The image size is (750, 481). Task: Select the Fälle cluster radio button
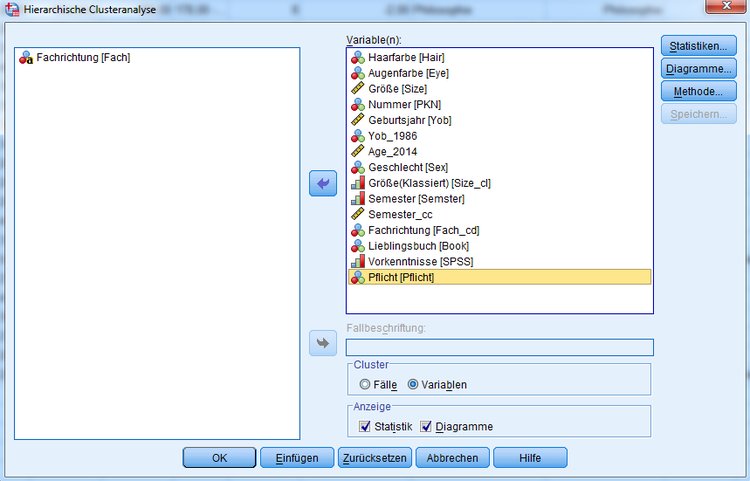[x=365, y=384]
